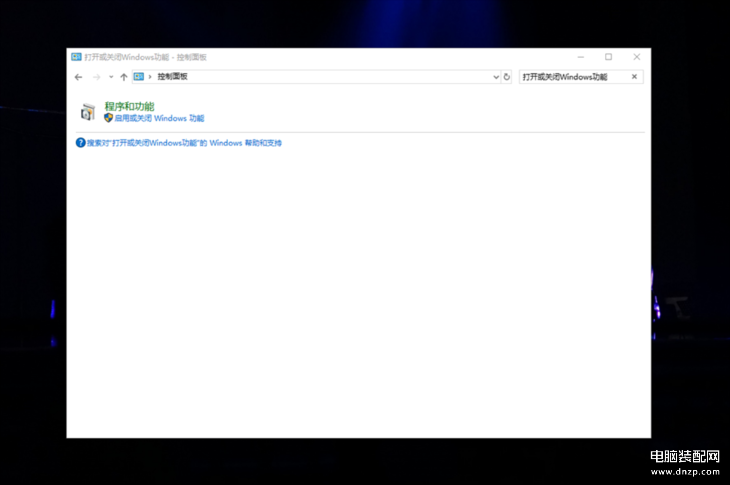Image resolution: width=730 pixels, height=485 pixels.
Task: Go up one level with up arrow
Action: [123, 77]
